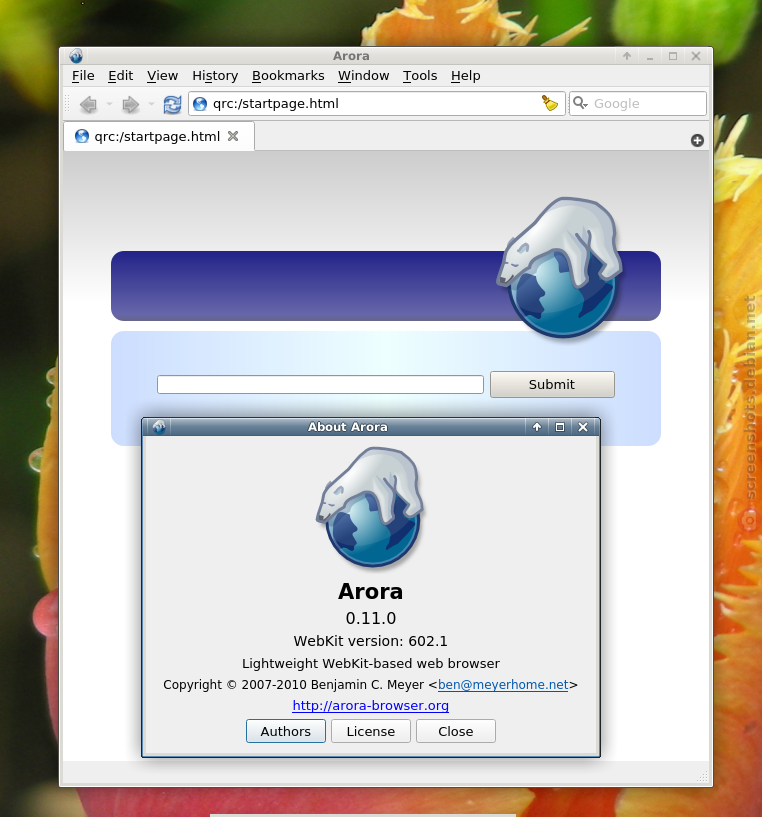Click the 'Lightweight WebKit-based web browser' text
The width and height of the screenshot is (762, 817).
371,663
